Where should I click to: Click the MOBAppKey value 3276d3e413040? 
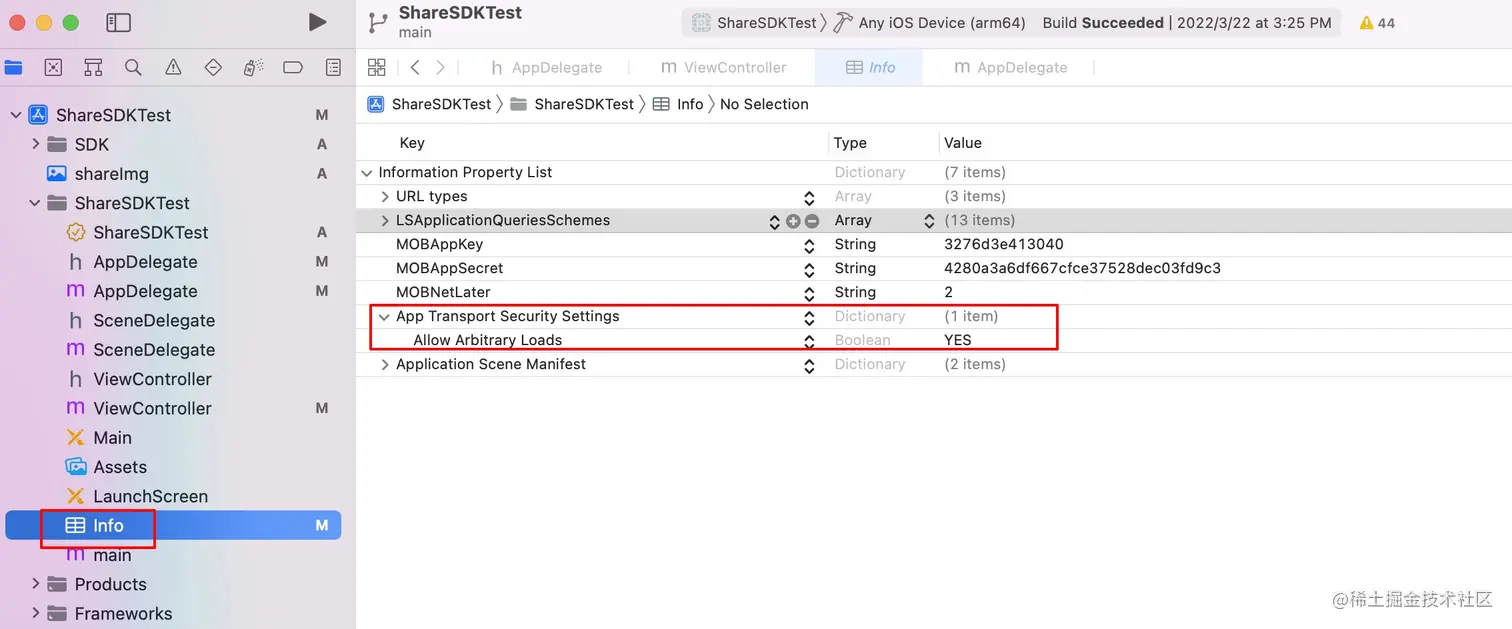tap(1003, 244)
